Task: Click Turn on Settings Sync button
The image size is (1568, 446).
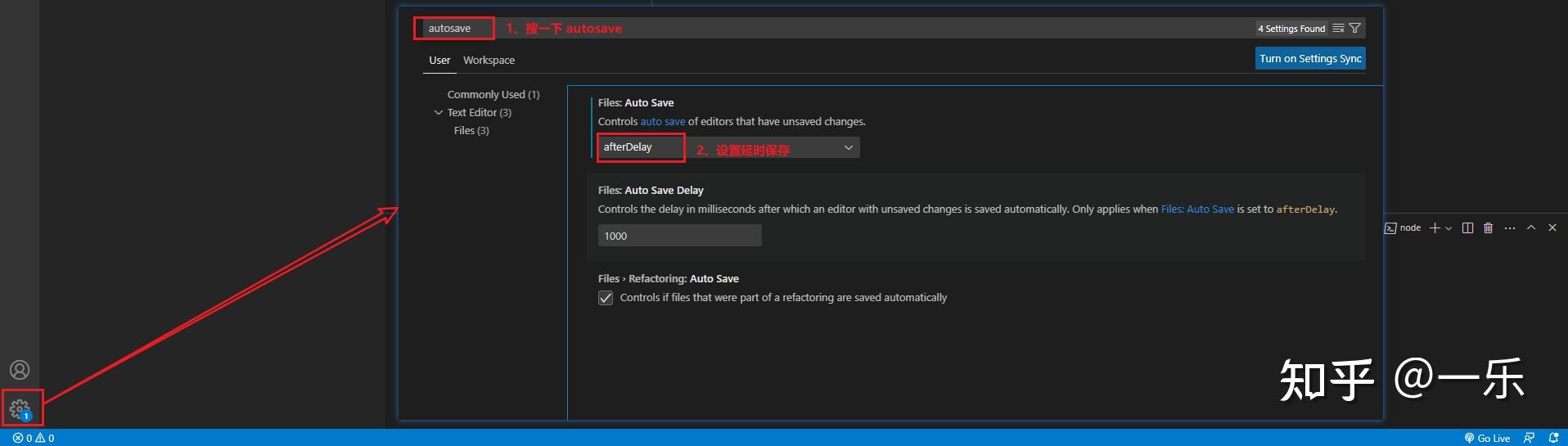Action: coord(1310,59)
